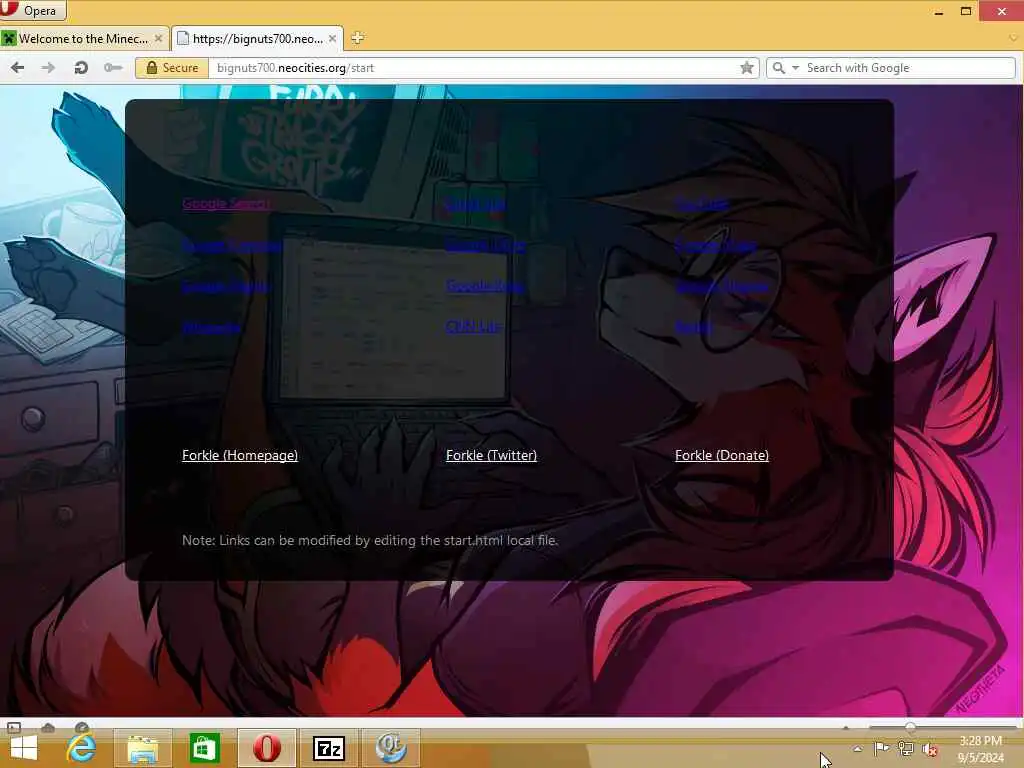Open the Action Center flag icon
The height and width of the screenshot is (768, 1024).
(x=882, y=748)
